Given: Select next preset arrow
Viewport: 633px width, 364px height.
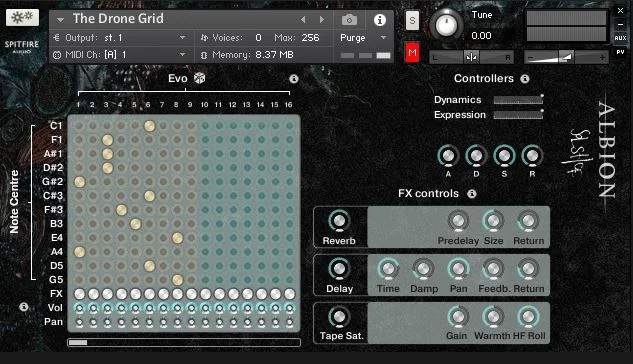Looking at the screenshot, I should (x=322, y=19).
